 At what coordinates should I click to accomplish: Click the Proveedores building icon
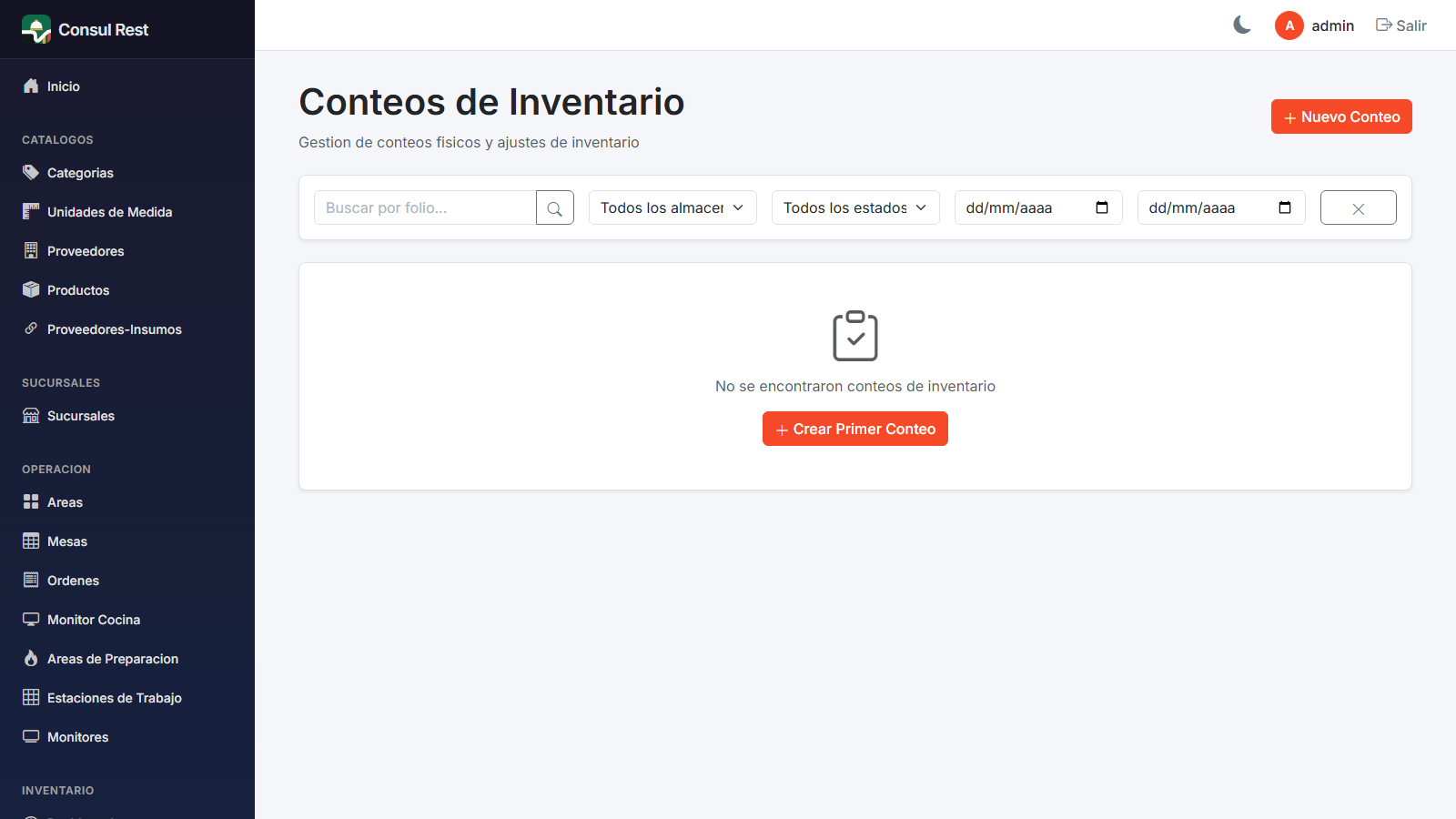pyautogui.click(x=31, y=250)
